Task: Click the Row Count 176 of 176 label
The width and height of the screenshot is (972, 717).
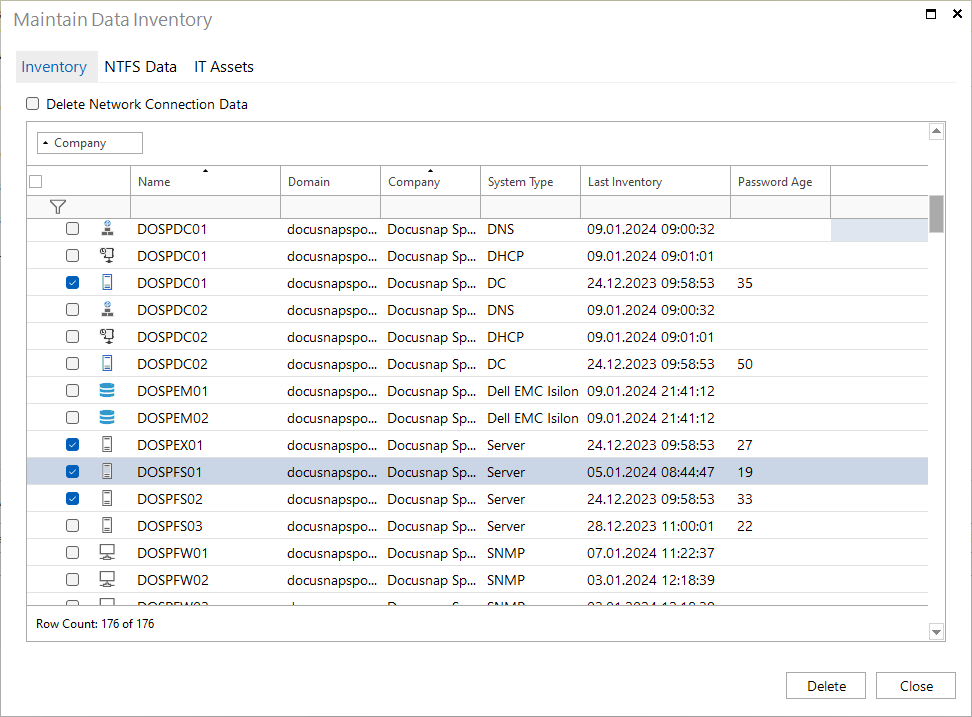Action: (95, 623)
